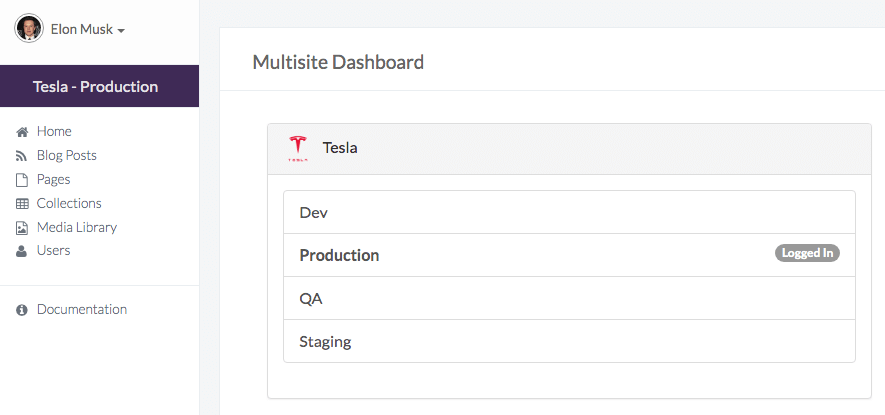Select the Staging environment row
This screenshot has width=885, height=415.
(x=569, y=341)
